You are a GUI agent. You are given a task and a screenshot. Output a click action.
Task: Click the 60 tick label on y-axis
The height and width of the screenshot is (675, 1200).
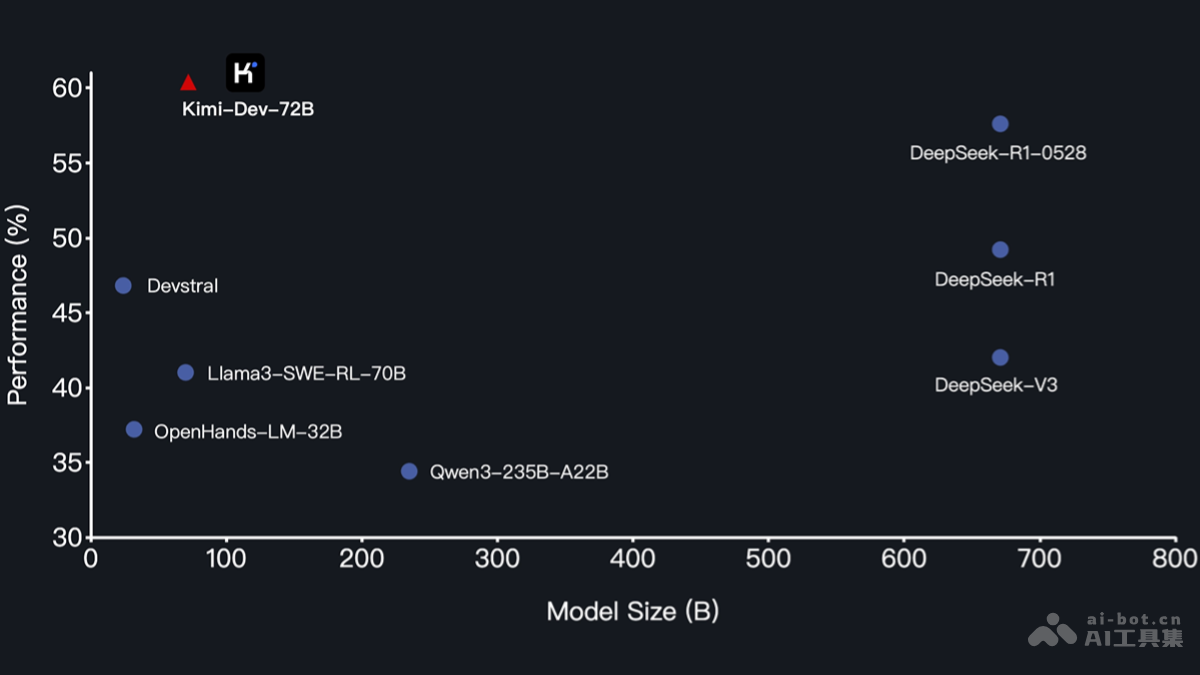click(x=66, y=88)
